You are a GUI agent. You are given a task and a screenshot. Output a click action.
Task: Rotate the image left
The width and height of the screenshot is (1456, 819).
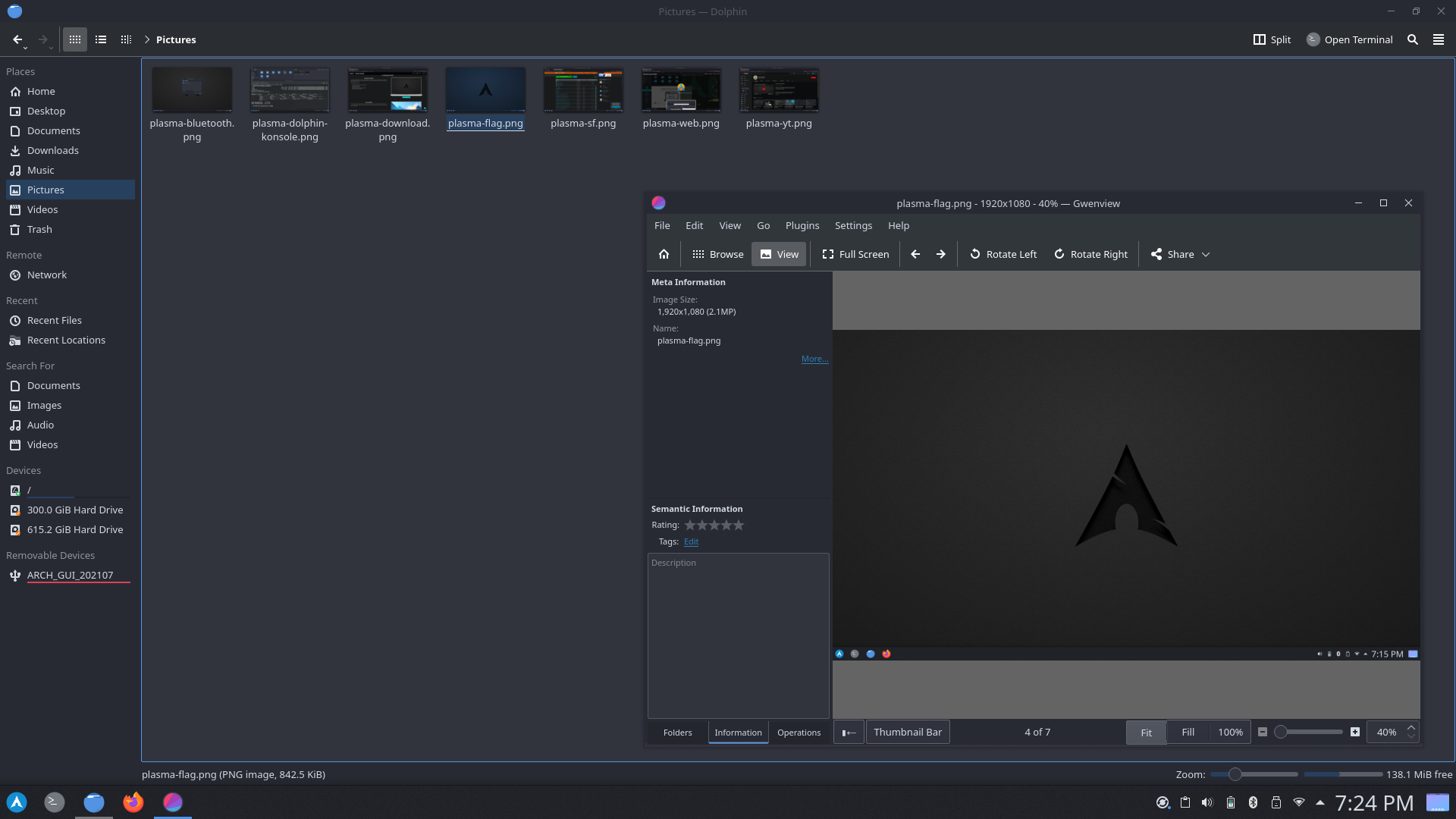1003,254
